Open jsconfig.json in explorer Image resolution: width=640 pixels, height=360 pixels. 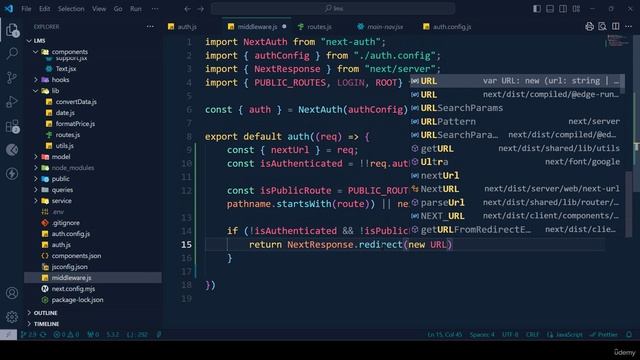click(69, 267)
